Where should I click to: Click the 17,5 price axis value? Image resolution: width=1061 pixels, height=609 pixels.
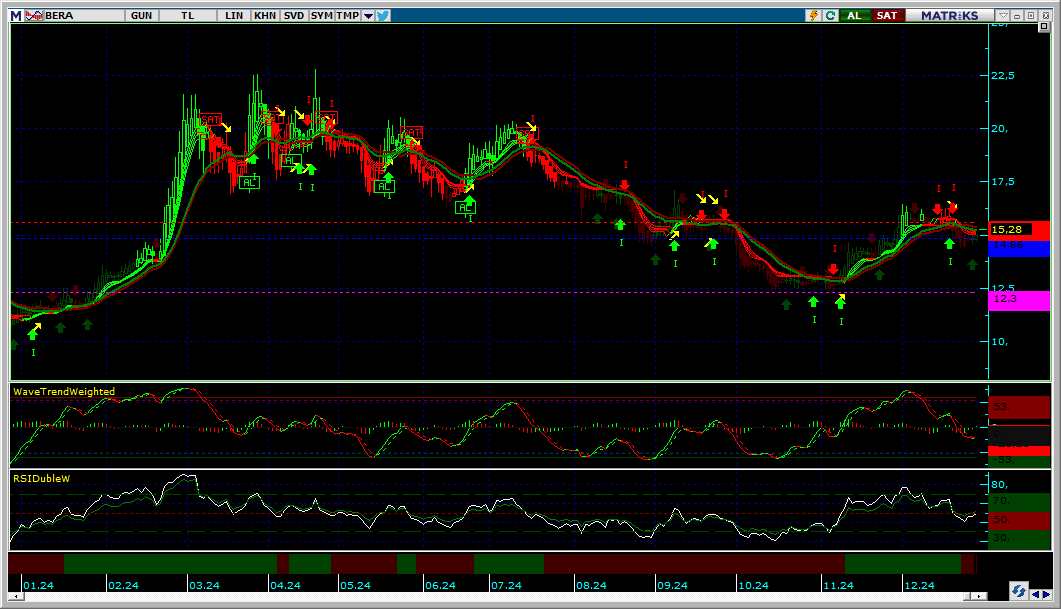(x=1003, y=181)
